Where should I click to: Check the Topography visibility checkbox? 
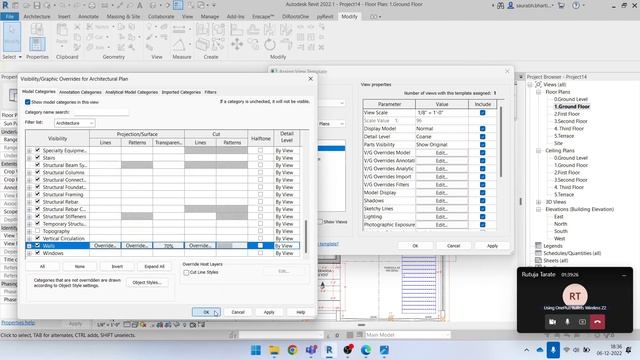tap(38, 231)
